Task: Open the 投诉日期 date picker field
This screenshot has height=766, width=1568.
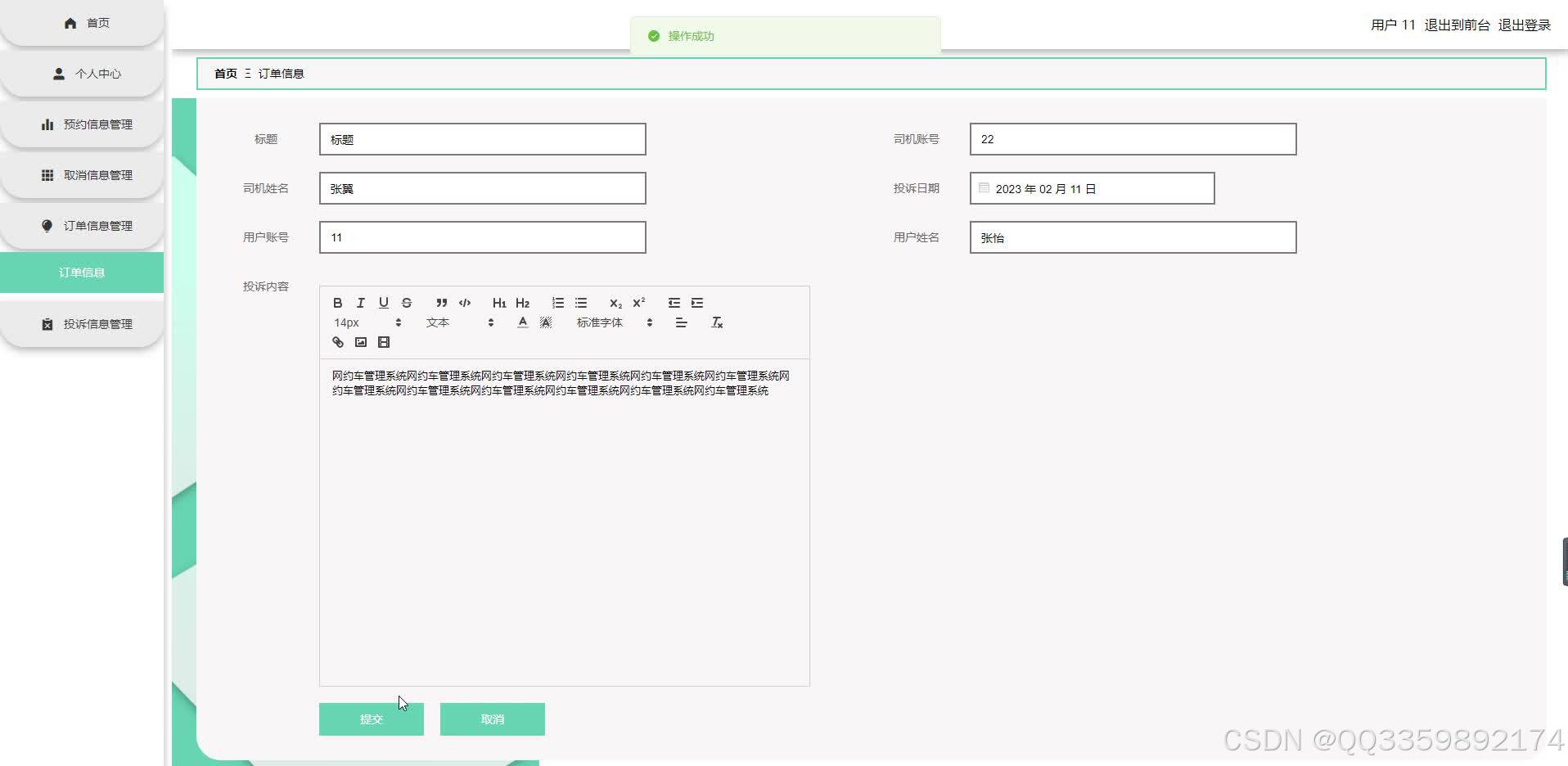Action: pyautogui.click(x=1093, y=188)
